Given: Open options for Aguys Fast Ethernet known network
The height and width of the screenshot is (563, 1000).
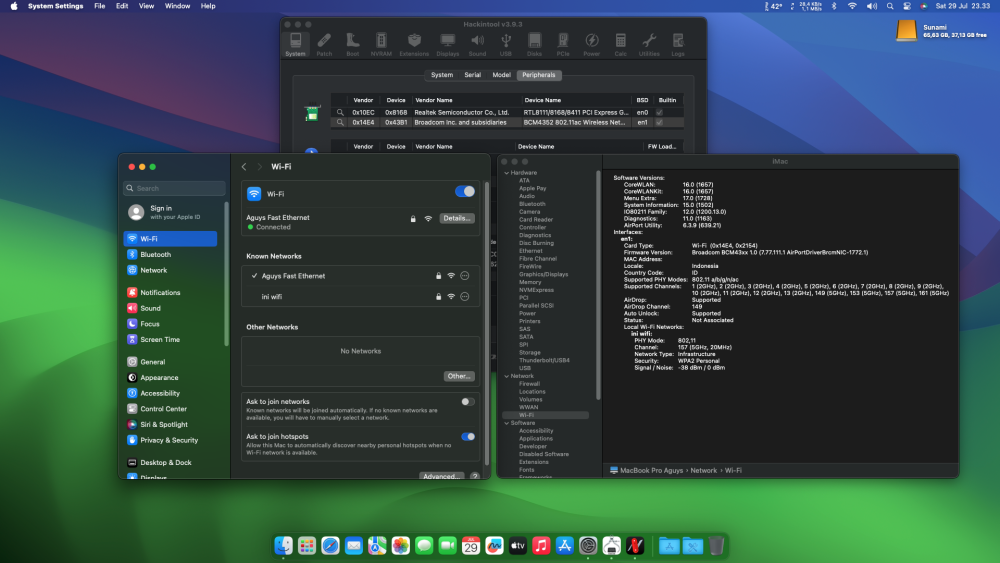Looking at the screenshot, I should pos(464,276).
